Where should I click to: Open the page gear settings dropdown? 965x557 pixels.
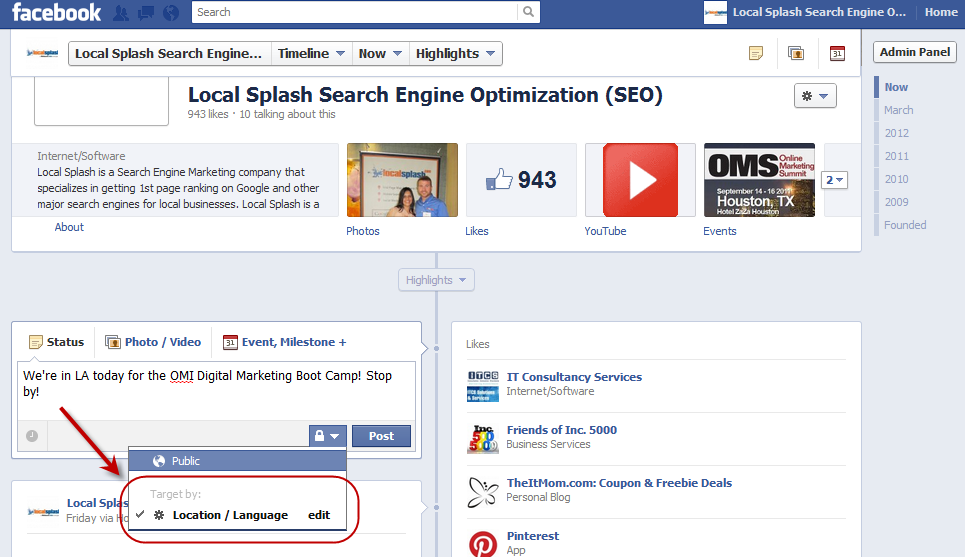tap(815, 96)
